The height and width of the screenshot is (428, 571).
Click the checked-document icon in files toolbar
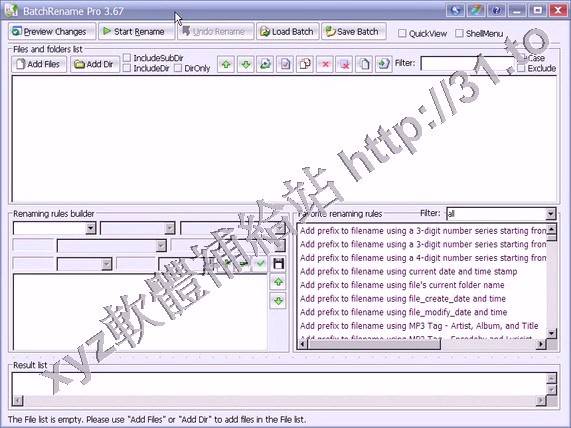click(x=285, y=64)
